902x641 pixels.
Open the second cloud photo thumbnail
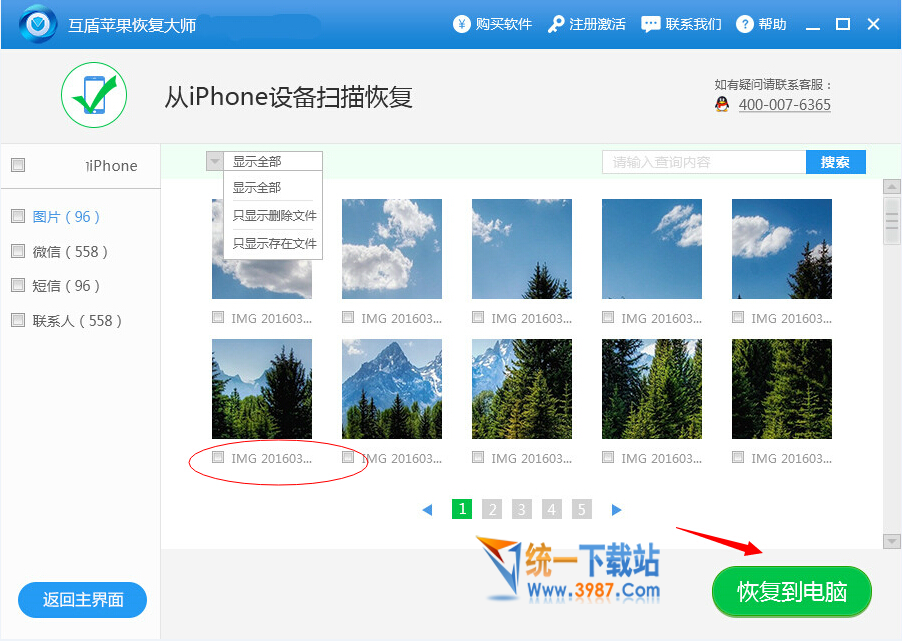[x=392, y=249]
